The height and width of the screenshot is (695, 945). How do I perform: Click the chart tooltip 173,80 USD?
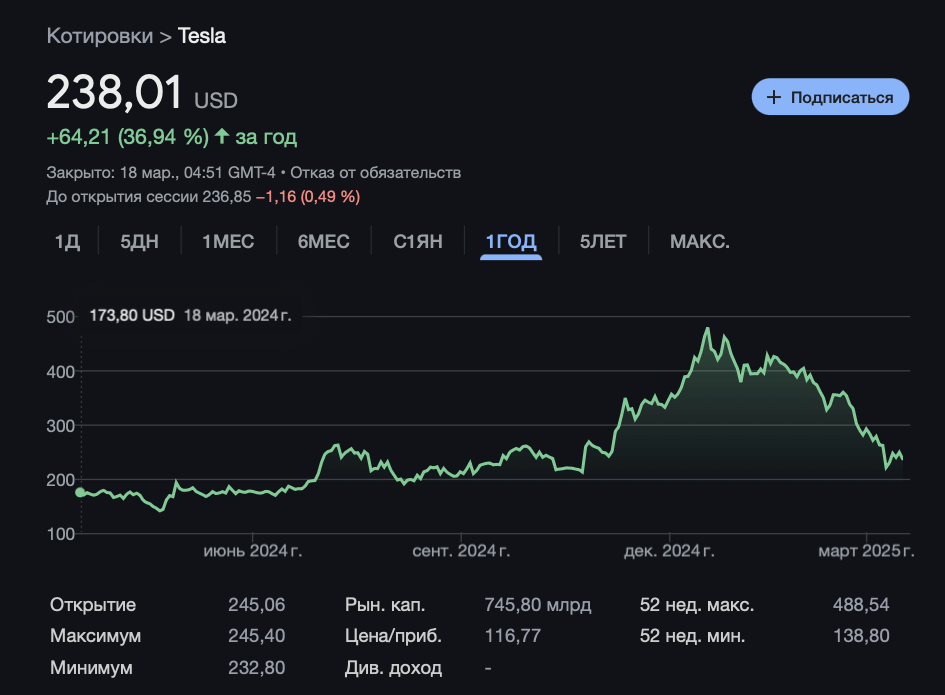pyautogui.click(x=132, y=315)
